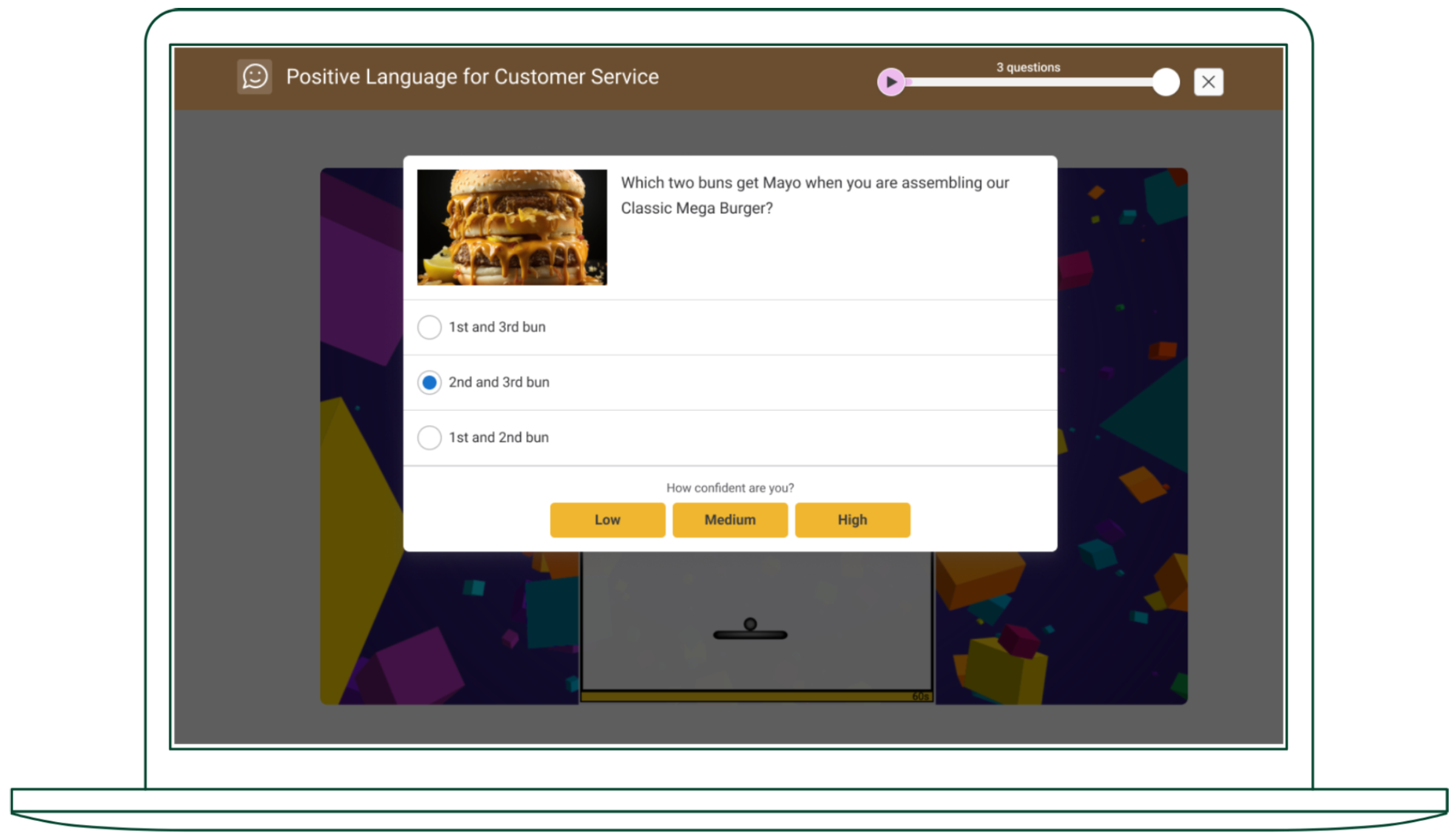Close the lesson with X button
The width and height of the screenshot is (1456, 836).
click(1208, 82)
